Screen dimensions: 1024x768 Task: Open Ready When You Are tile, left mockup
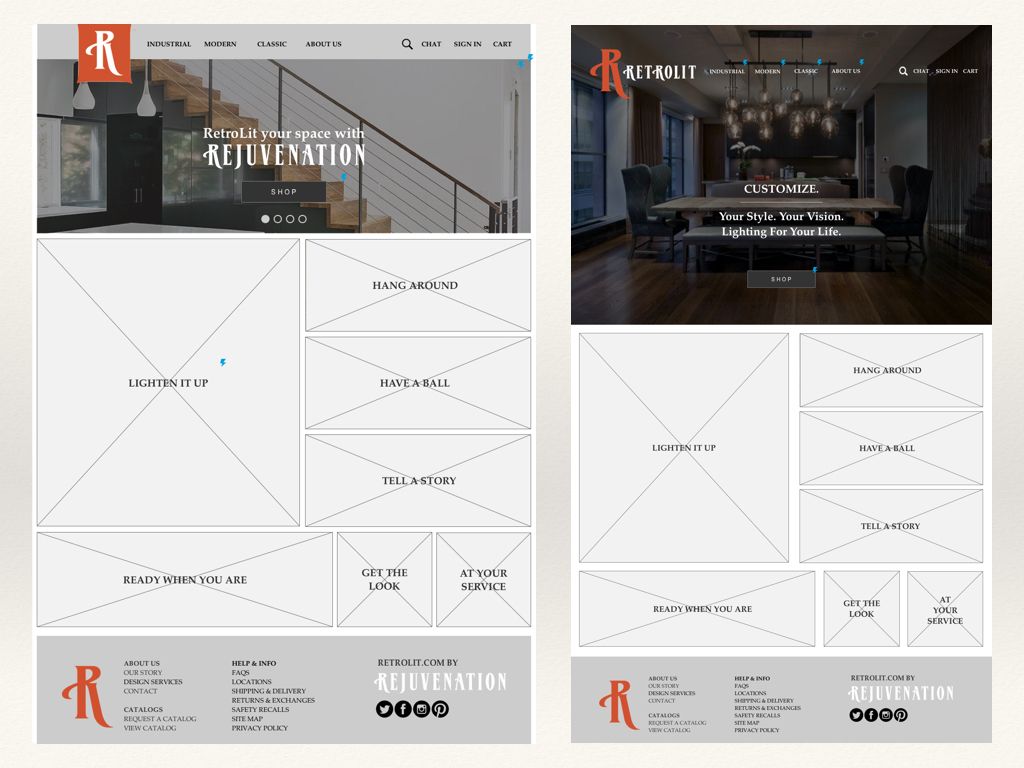(x=185, y=579)
